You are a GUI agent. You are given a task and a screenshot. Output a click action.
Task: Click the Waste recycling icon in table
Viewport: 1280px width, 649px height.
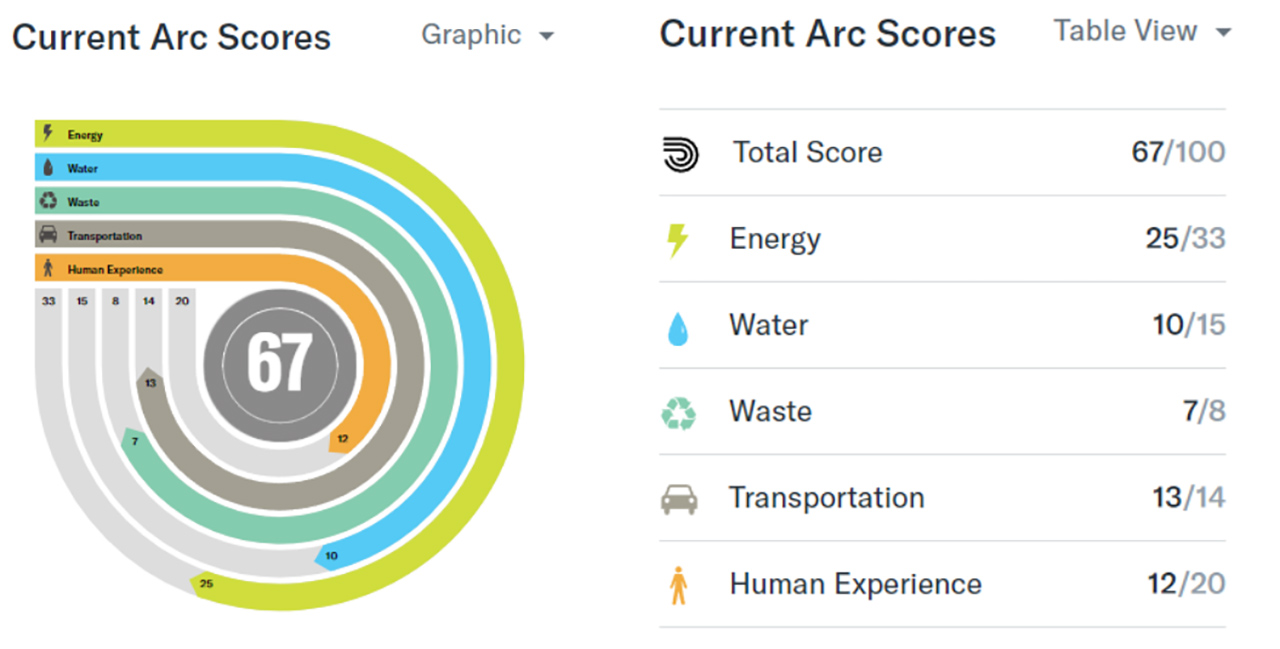point(679,413)
